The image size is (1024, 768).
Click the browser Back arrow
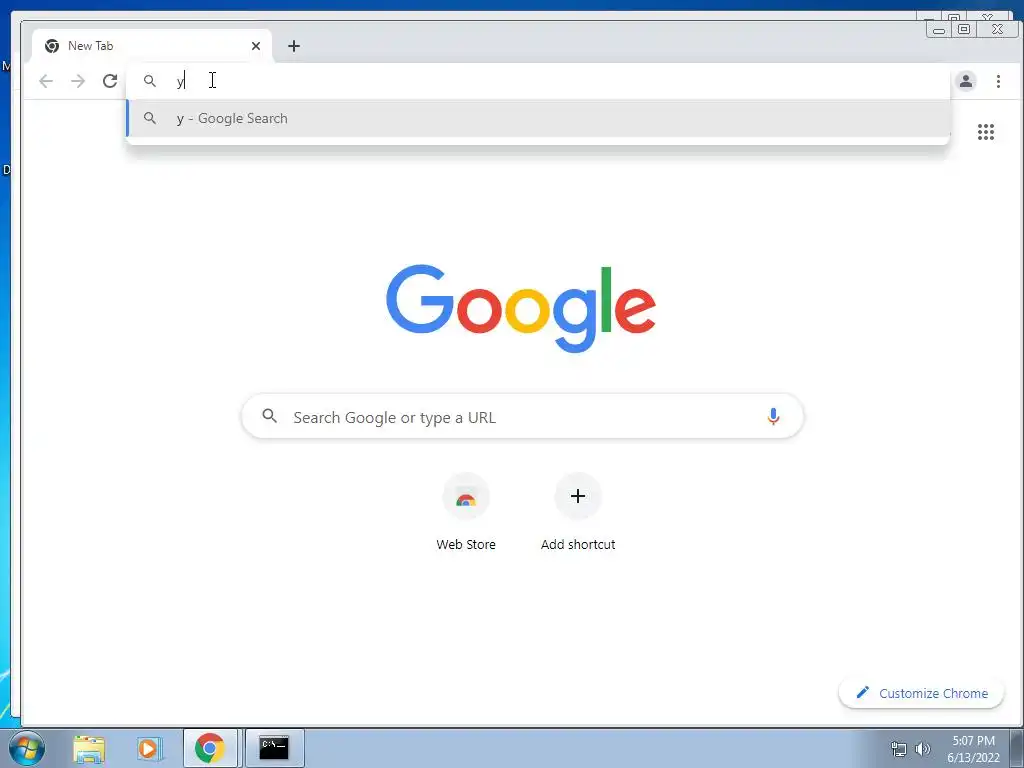(46, 81)
